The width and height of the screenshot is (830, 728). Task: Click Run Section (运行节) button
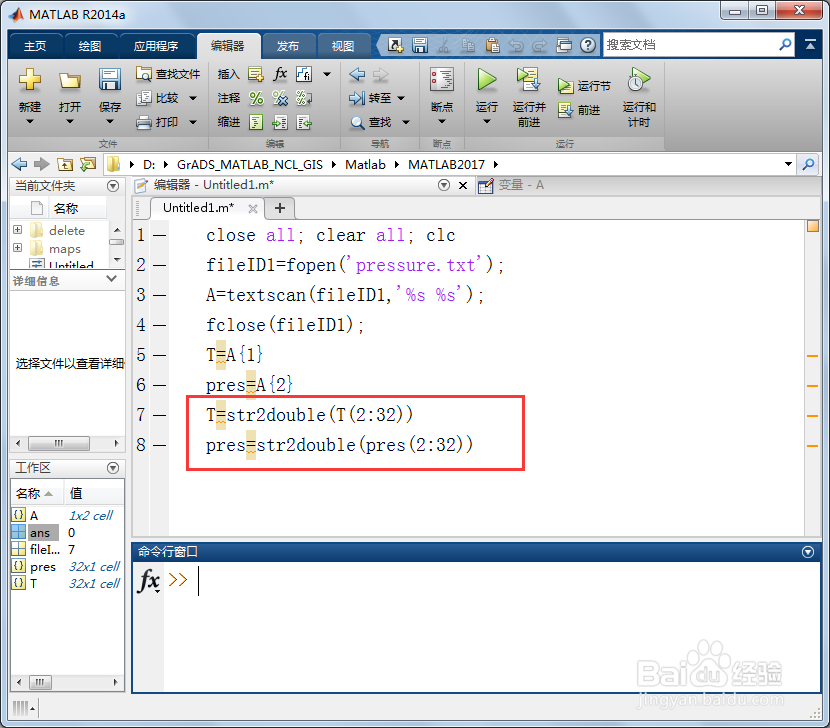[x=584, y=86]
